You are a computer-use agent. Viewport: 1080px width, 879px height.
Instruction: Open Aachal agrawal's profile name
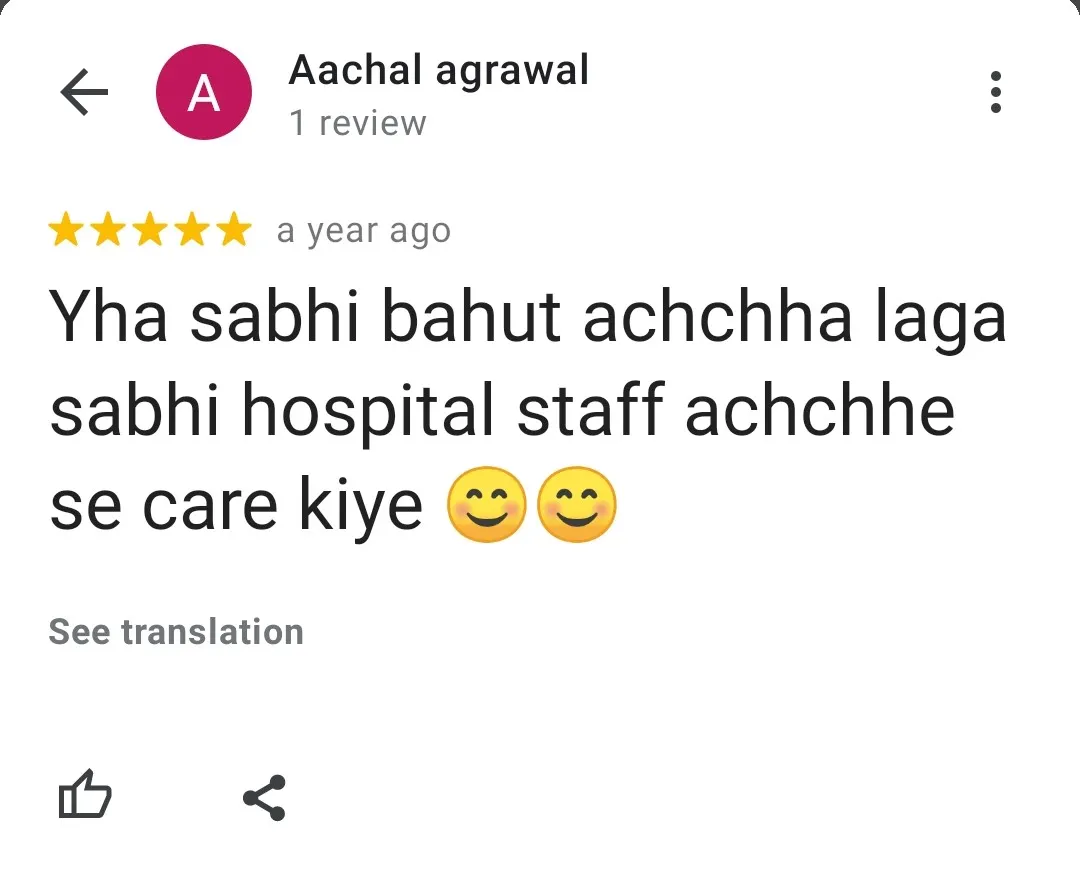click(x=439, y=71)
